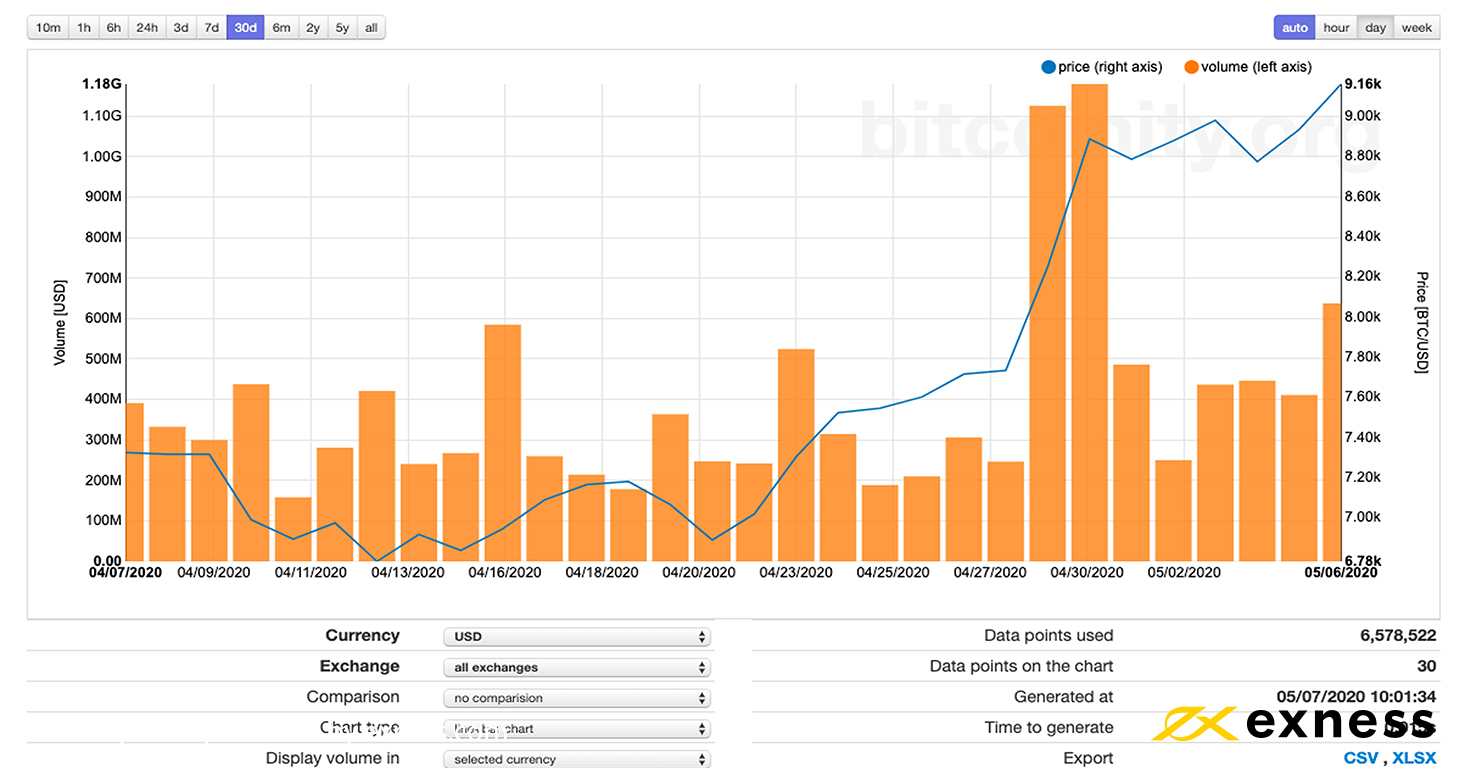The width and height of the screenshot is (1463, 768).
Task: Click the Generated at label
Action: click(x=1063, y=697)
